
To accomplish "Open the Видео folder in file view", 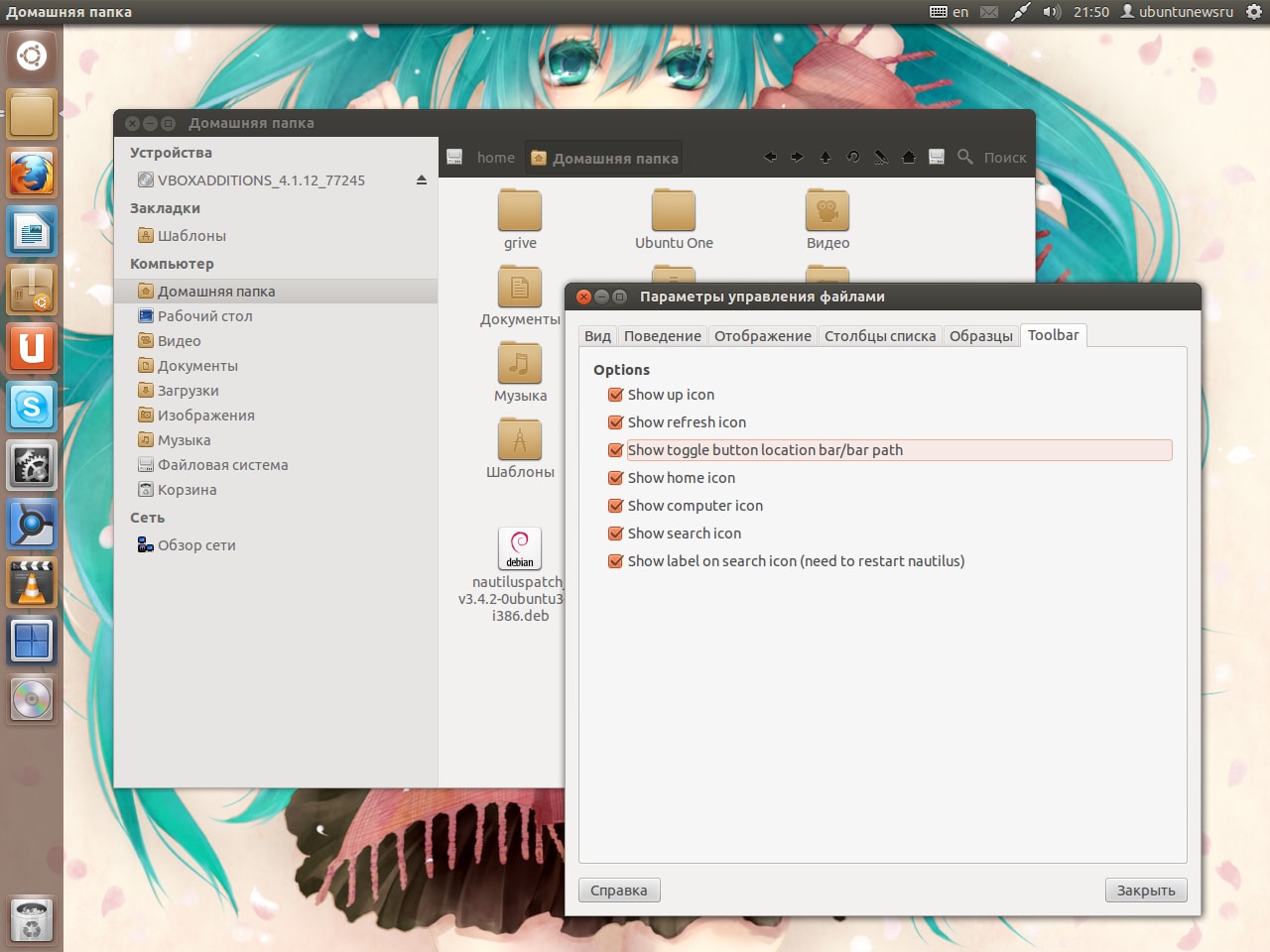I will pos(827,220).
